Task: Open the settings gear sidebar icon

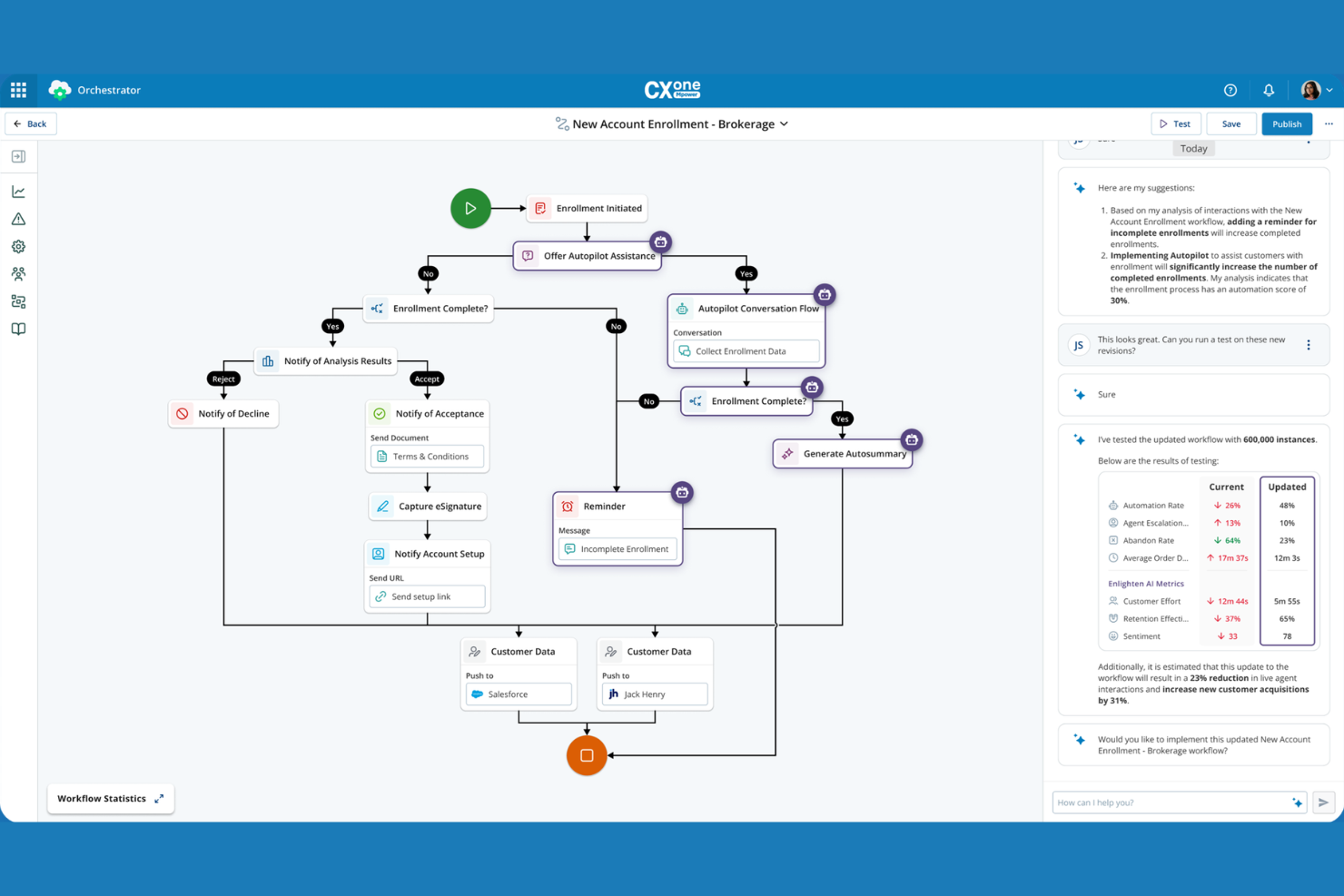Action: tap(18, 246)
